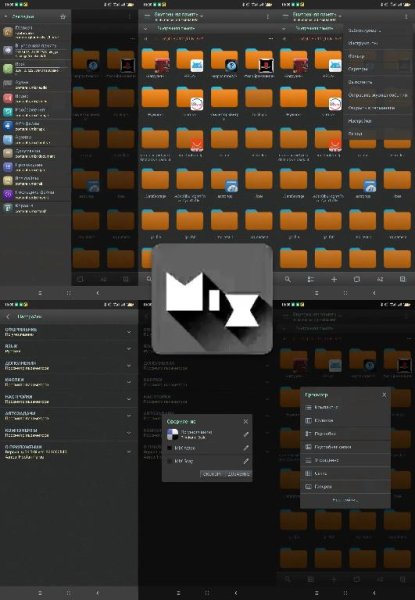415x600 pixels.
Task: Open folder with the red game icon badge
Action: [155, 61]
